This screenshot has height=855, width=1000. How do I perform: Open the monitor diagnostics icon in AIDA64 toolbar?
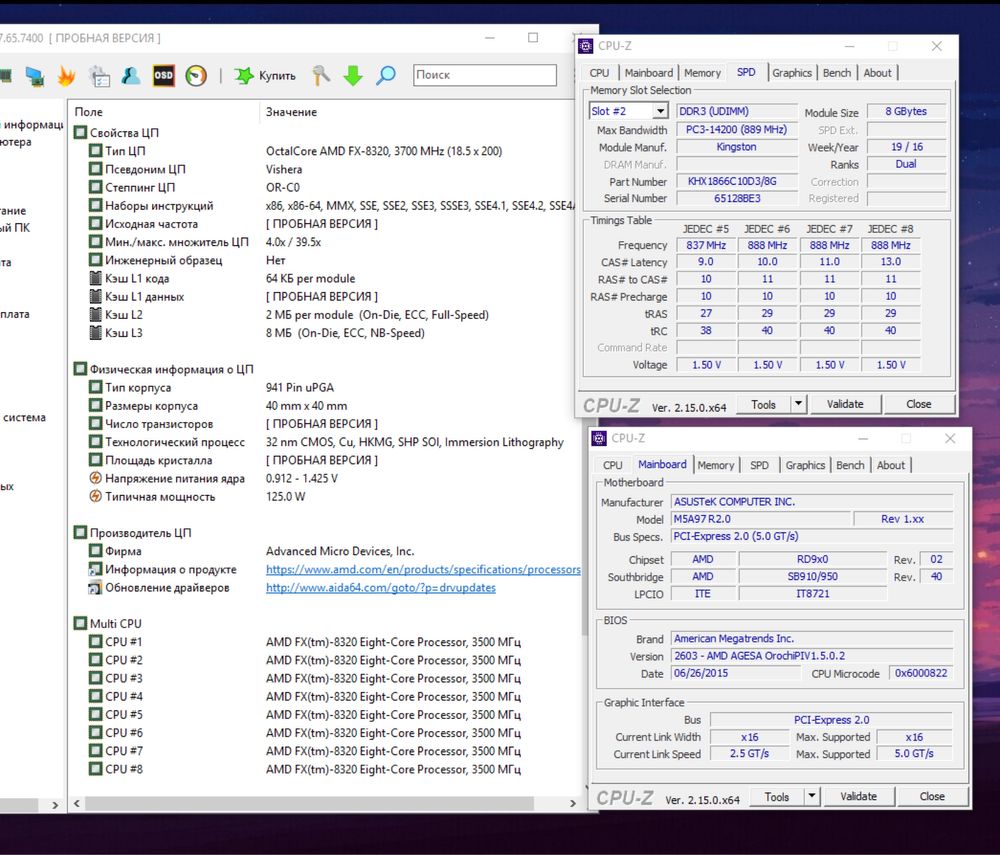pos(35,76)
